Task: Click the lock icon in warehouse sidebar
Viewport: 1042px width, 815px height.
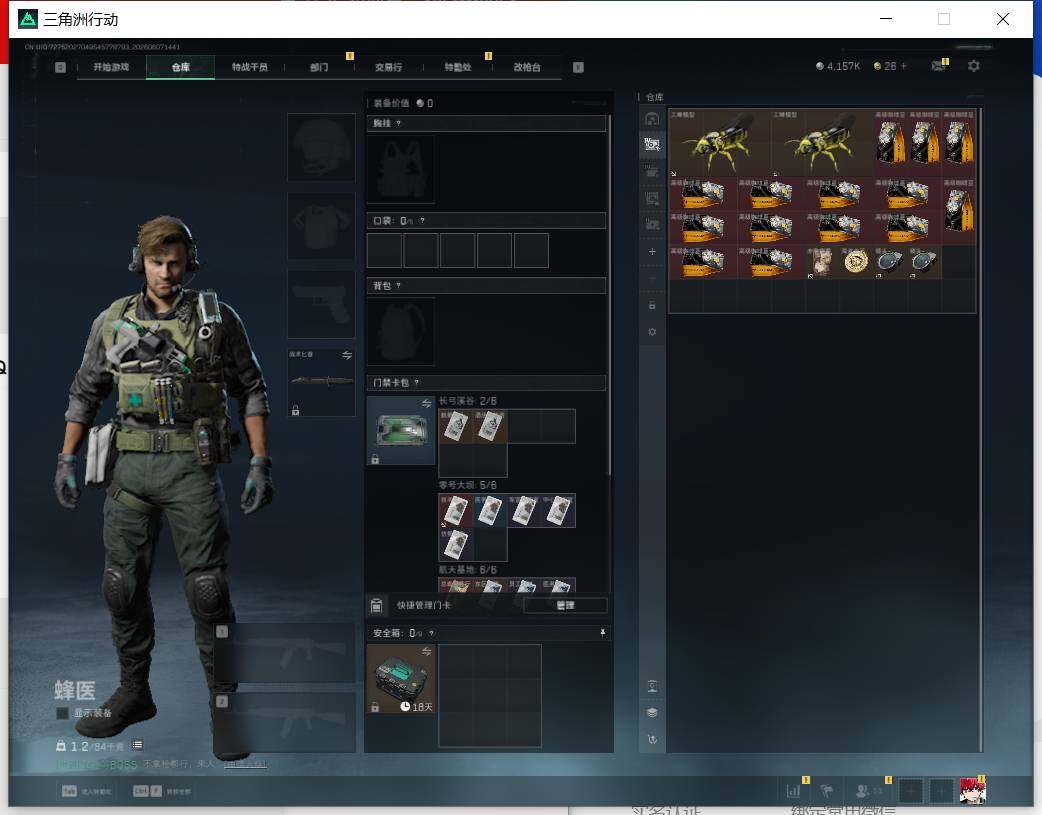Action: [x=652, y=305]
